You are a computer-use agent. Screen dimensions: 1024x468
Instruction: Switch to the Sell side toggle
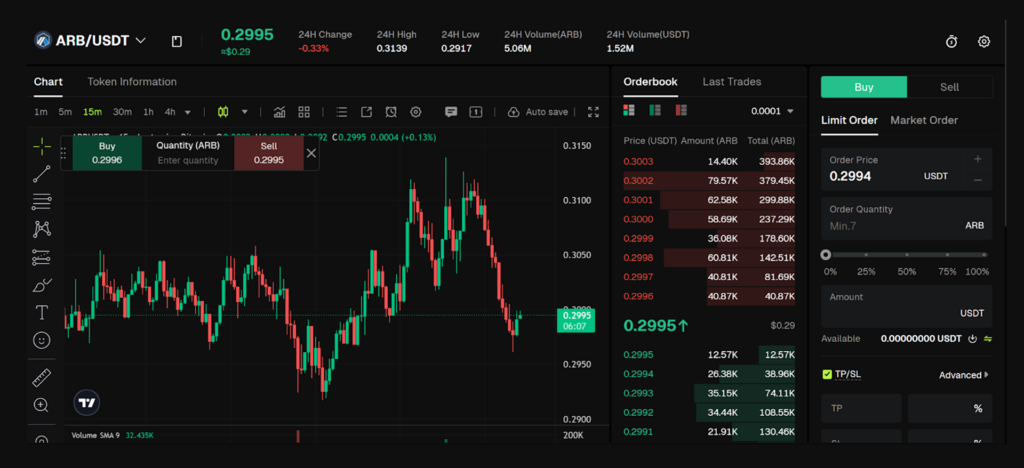coord(950,87)
